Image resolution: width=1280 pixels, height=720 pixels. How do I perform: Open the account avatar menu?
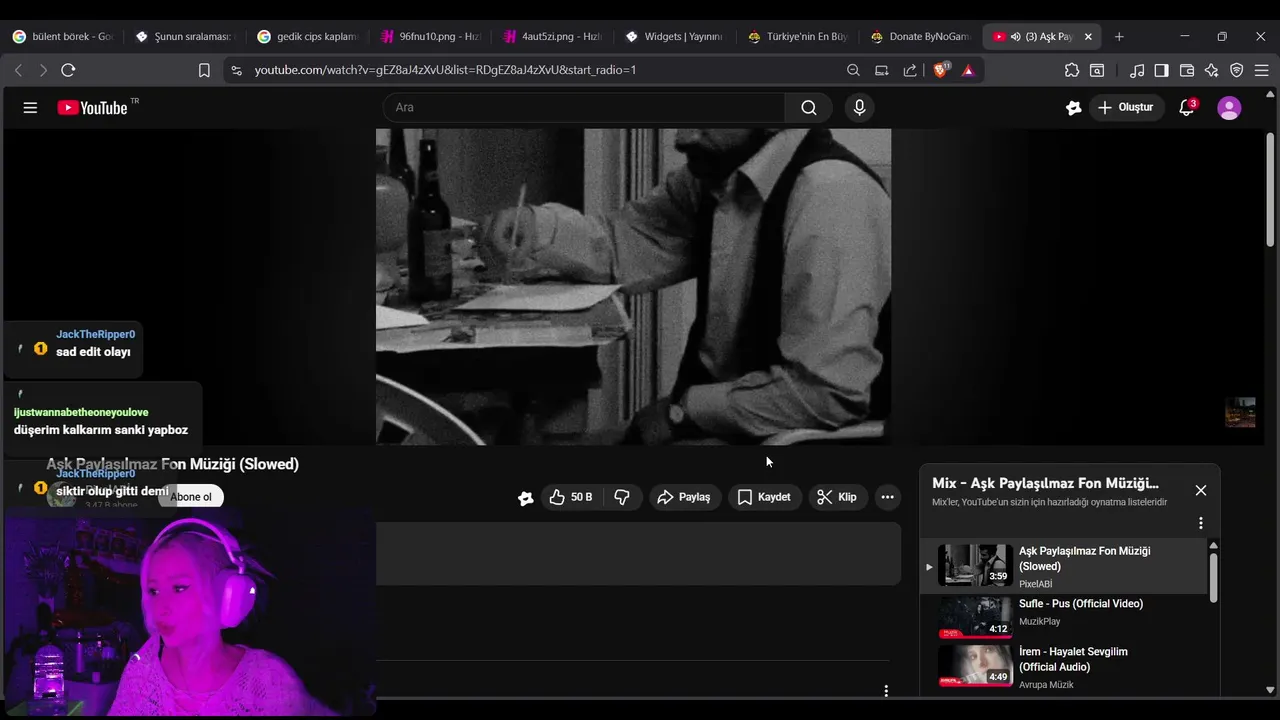pos(1229,108)
